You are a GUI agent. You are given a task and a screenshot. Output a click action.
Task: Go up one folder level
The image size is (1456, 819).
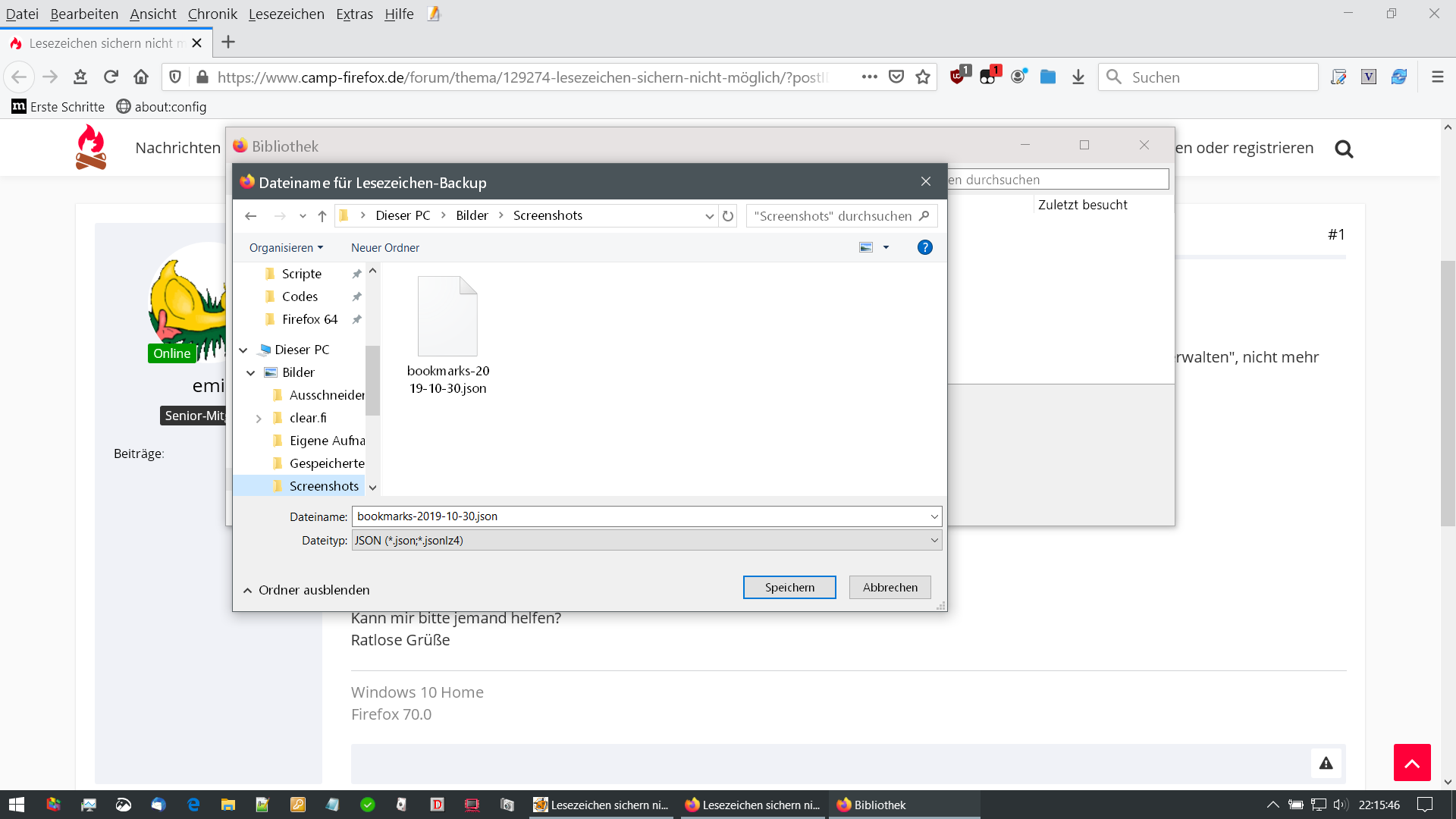pos(322,216)
